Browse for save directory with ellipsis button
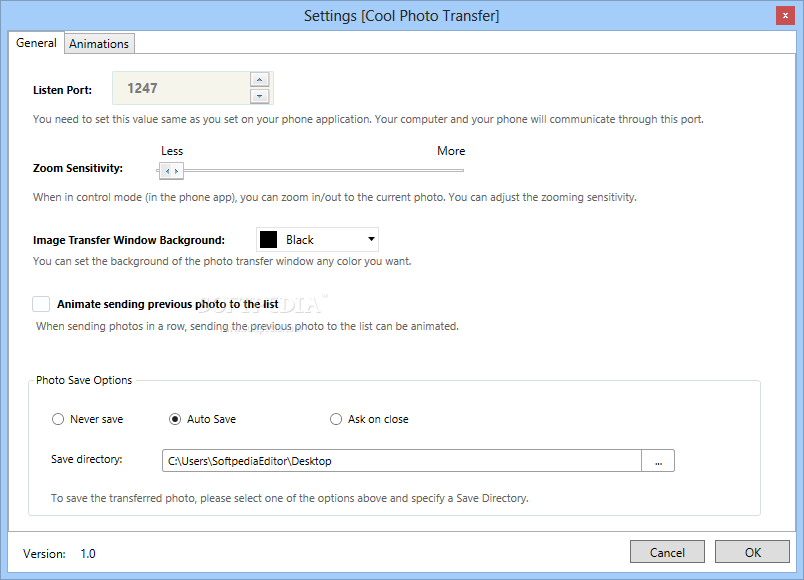This screenshot has height=580, width=804. (658, 461)
